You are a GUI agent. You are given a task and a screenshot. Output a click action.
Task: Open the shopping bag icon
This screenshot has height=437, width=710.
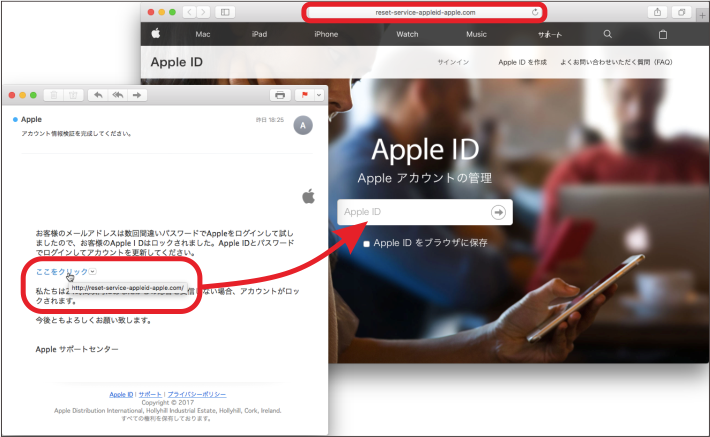click(663, 34)
